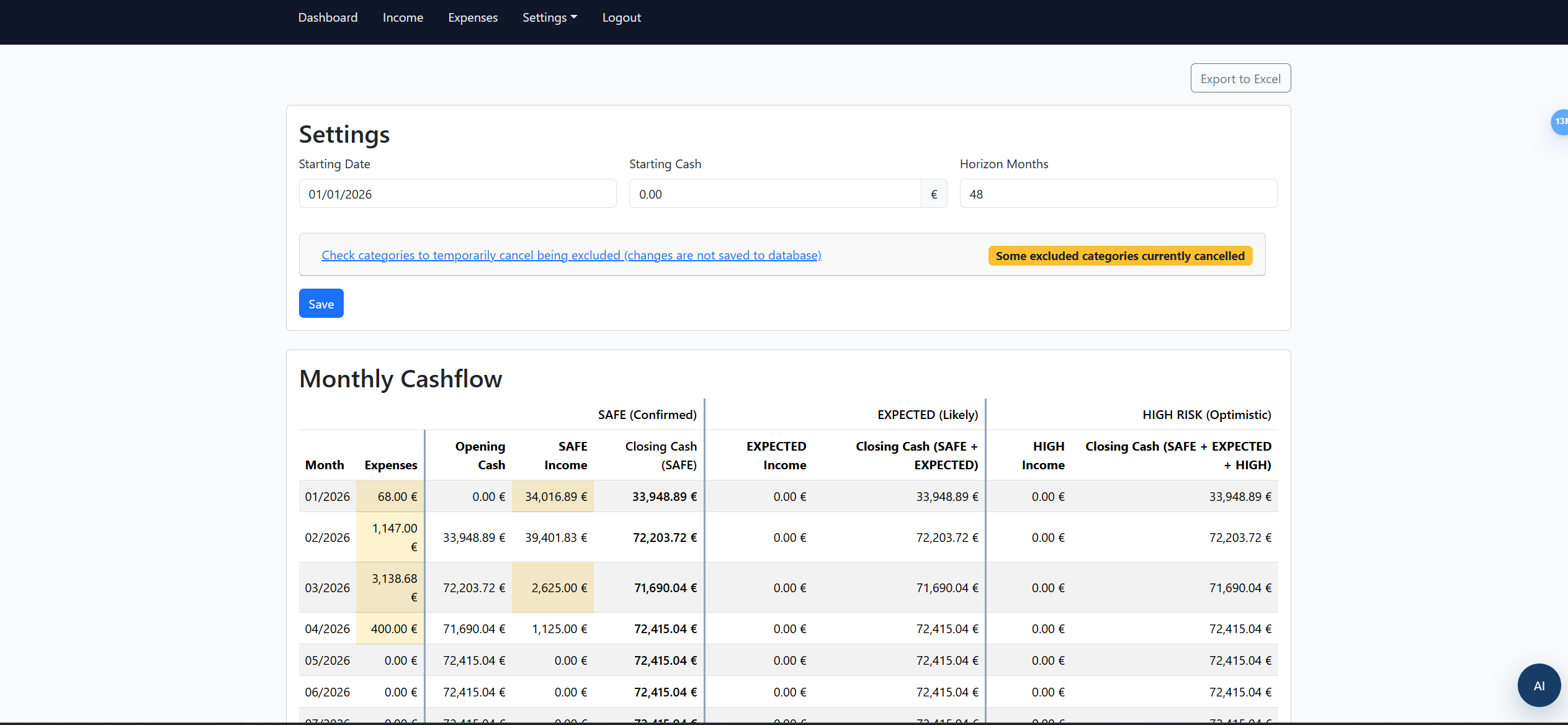Screen dimensions: 1568x725
Task: Click Logout in navigation bar
Action: (x=621, y=17)
